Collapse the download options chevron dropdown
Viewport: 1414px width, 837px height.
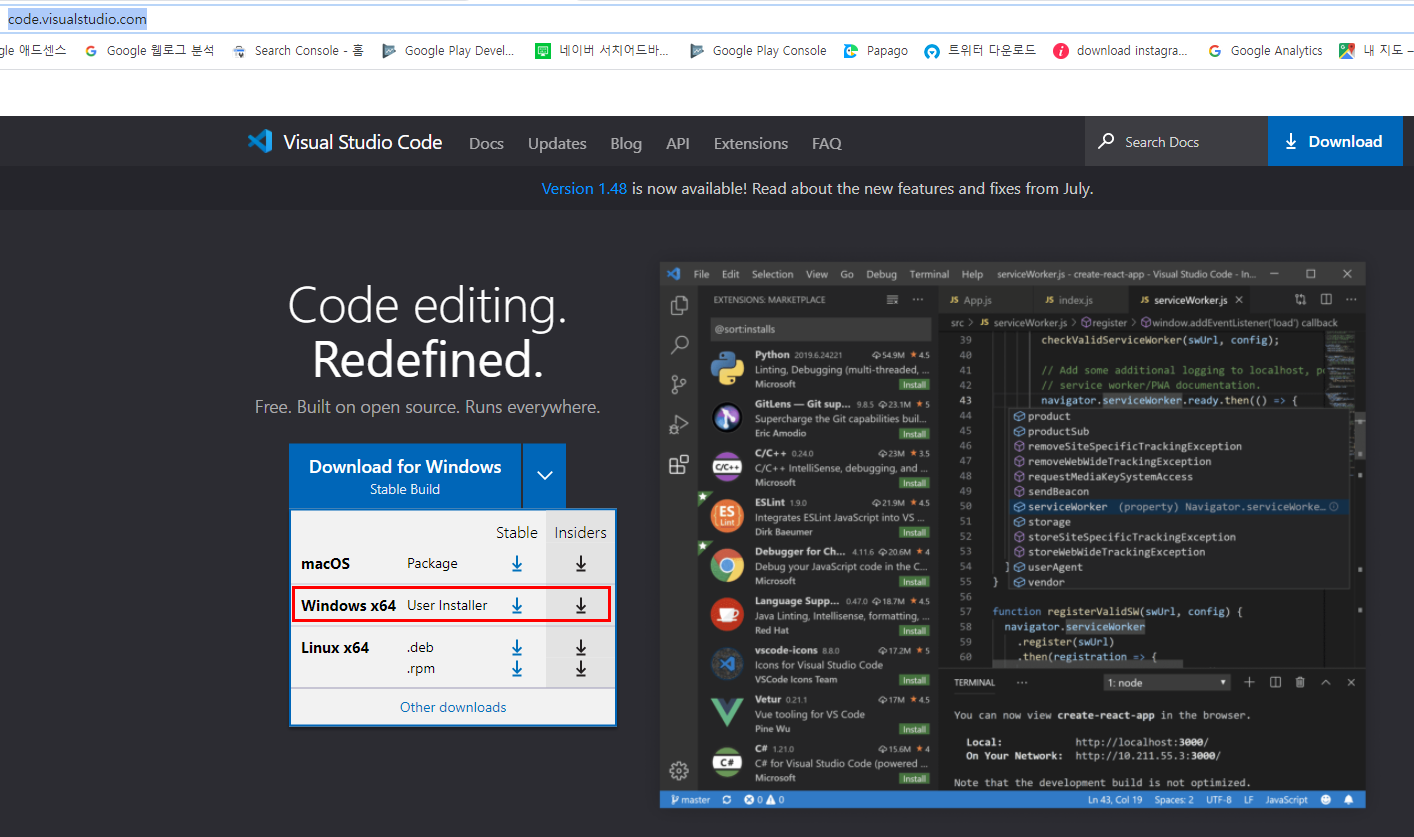544,476
